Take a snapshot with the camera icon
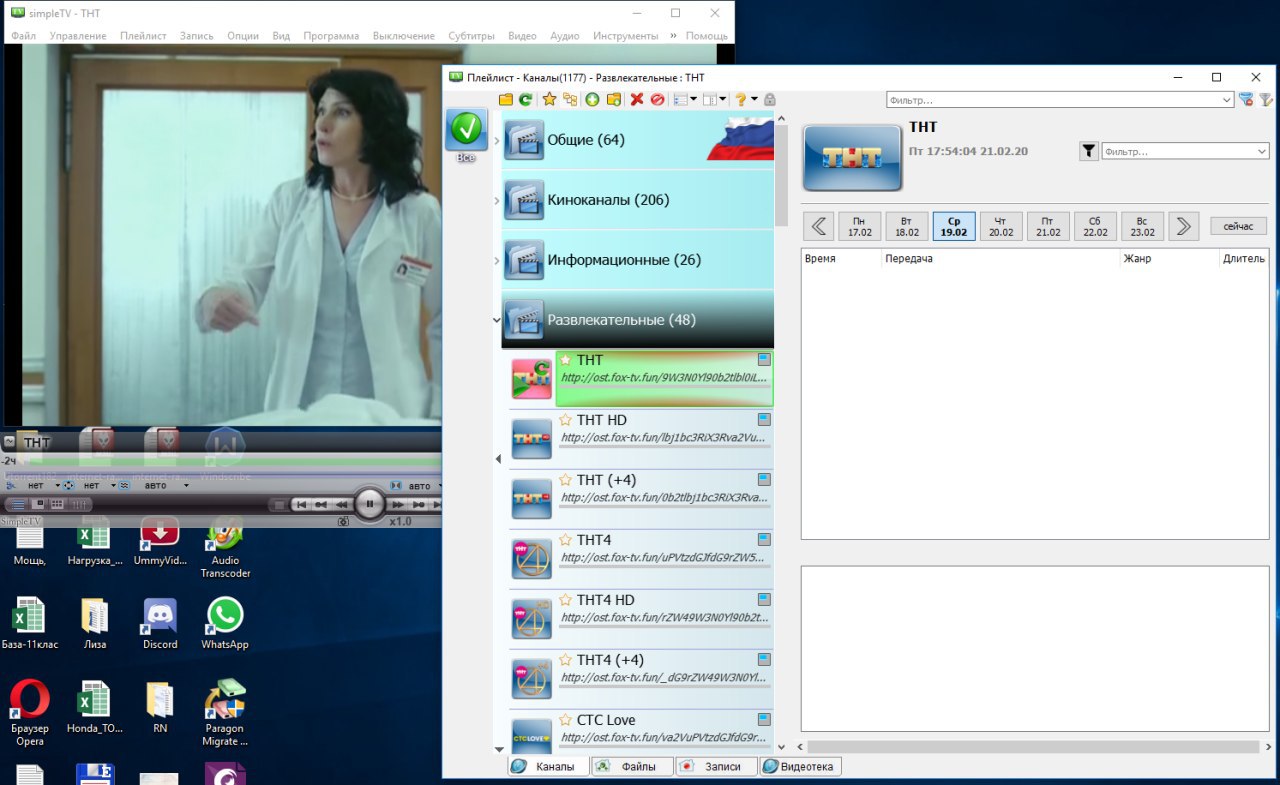The image size is (1280, 785). pos(343,522)
